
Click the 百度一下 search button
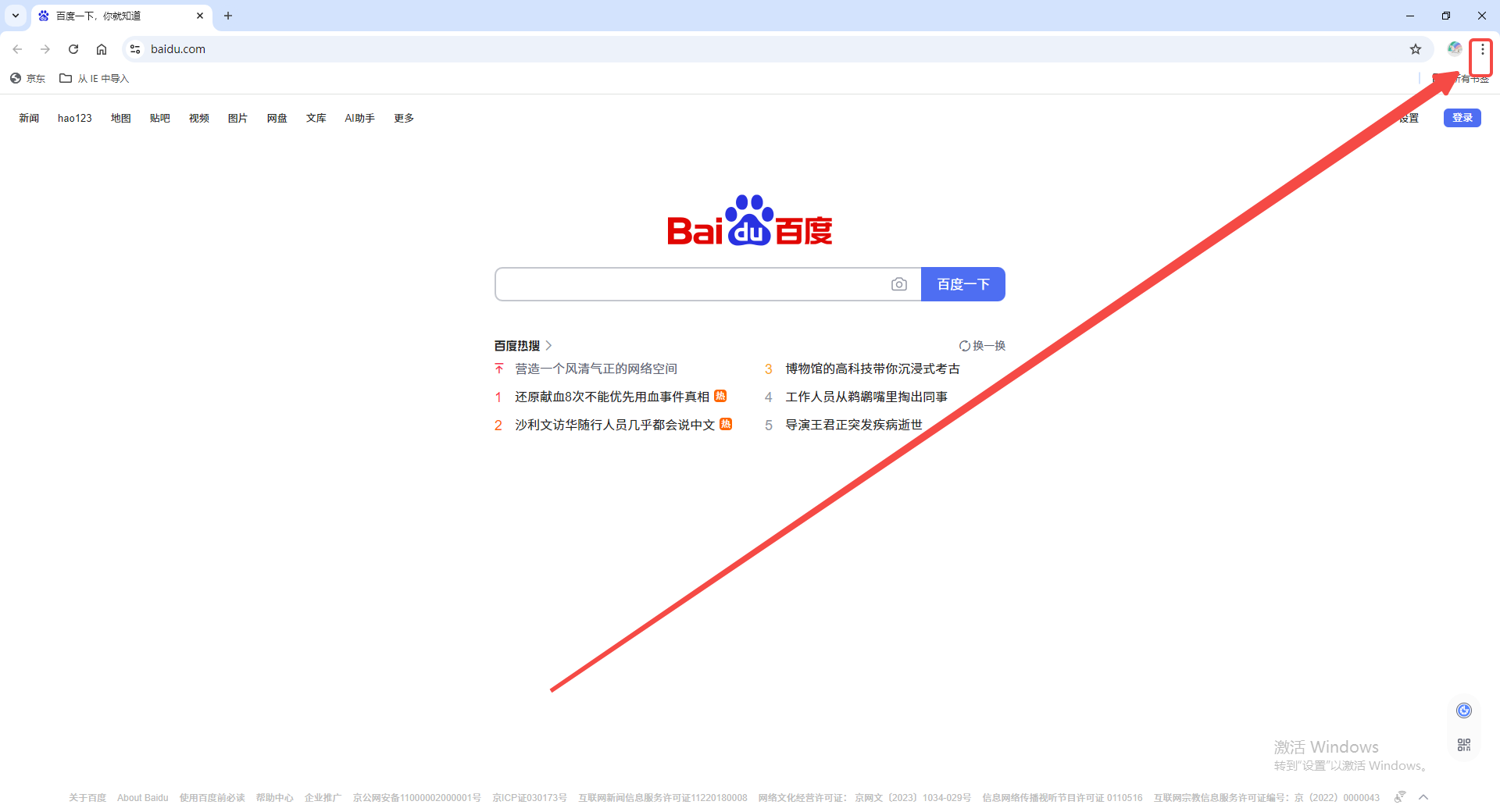(x=963, y=284)
